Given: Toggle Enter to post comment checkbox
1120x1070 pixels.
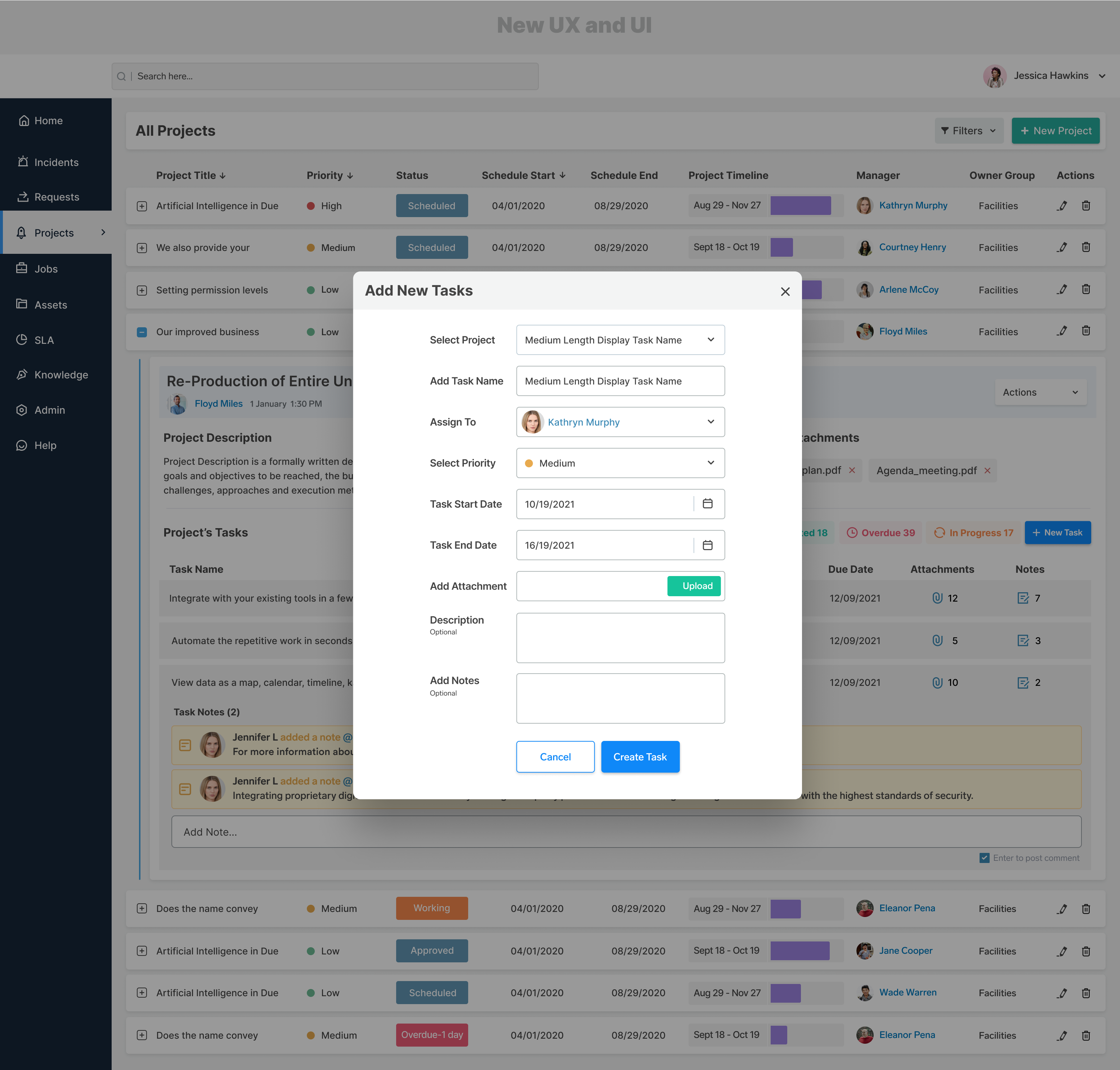Looking at the screenshot, I should pyautogui.click(x=984, y=858).
